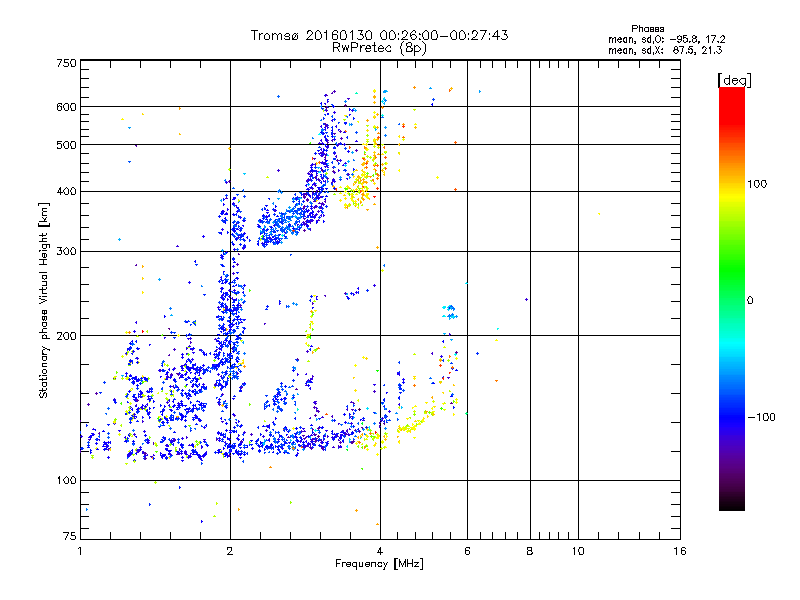This screenshot has width=800, height=600.
Task: Click the colorbar tick label '100'
Action: pos(757,184)
